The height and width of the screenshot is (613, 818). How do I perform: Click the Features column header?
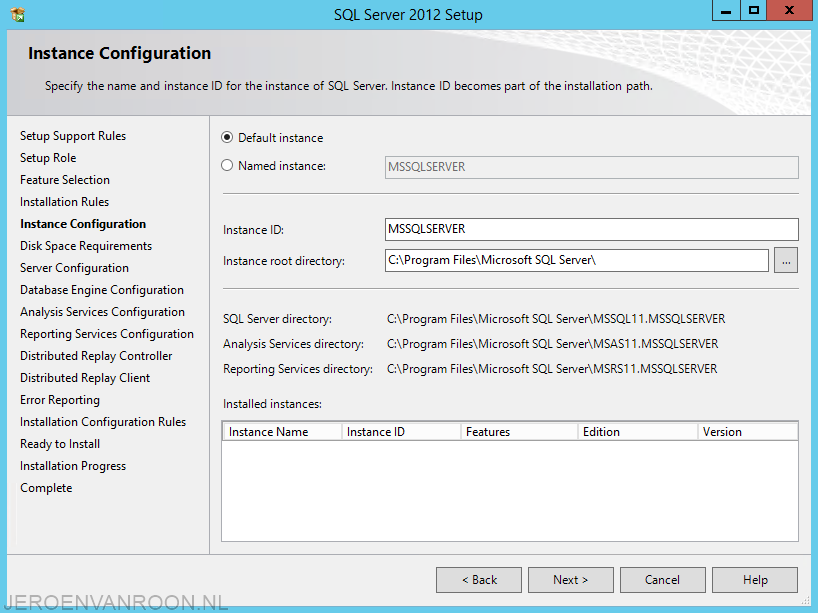[520, 432]
